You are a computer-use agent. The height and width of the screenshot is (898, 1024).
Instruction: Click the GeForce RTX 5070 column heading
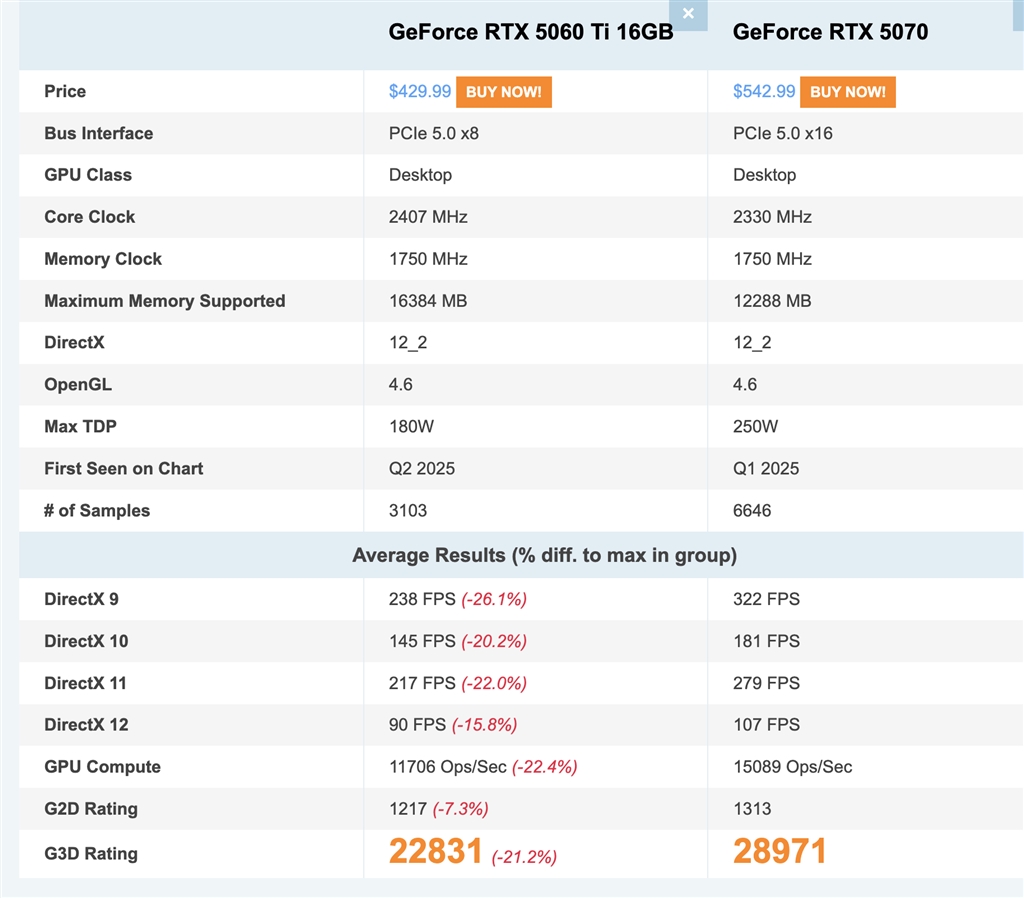(830, 32)
